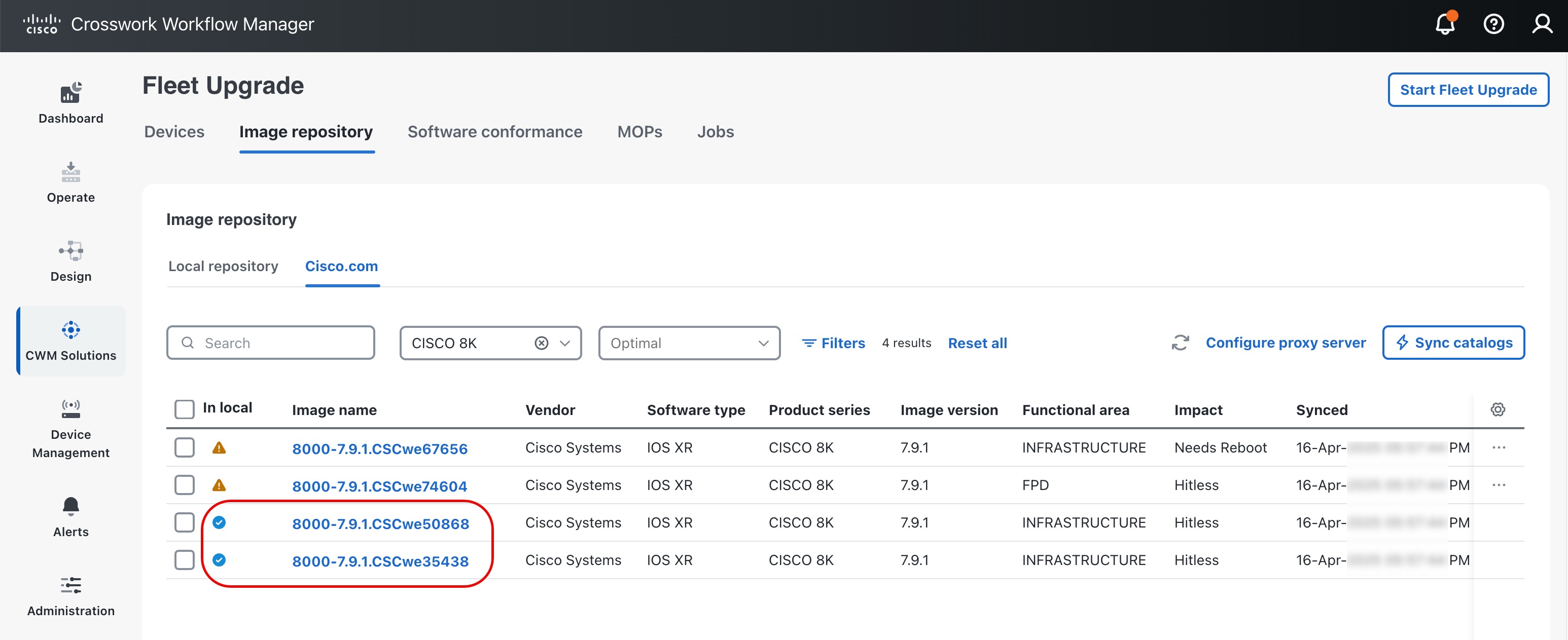Image resolution: width=1568 pixels, height=640 pixels.
Task: Go to the MOPs tab
Action: (640, 131)
